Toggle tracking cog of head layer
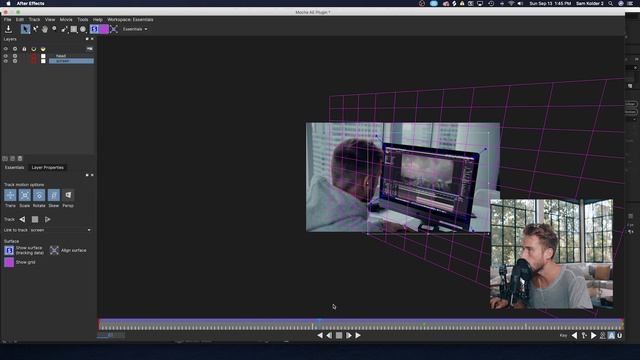The height and width of the screenshot is (360, 640). [15, 56]
